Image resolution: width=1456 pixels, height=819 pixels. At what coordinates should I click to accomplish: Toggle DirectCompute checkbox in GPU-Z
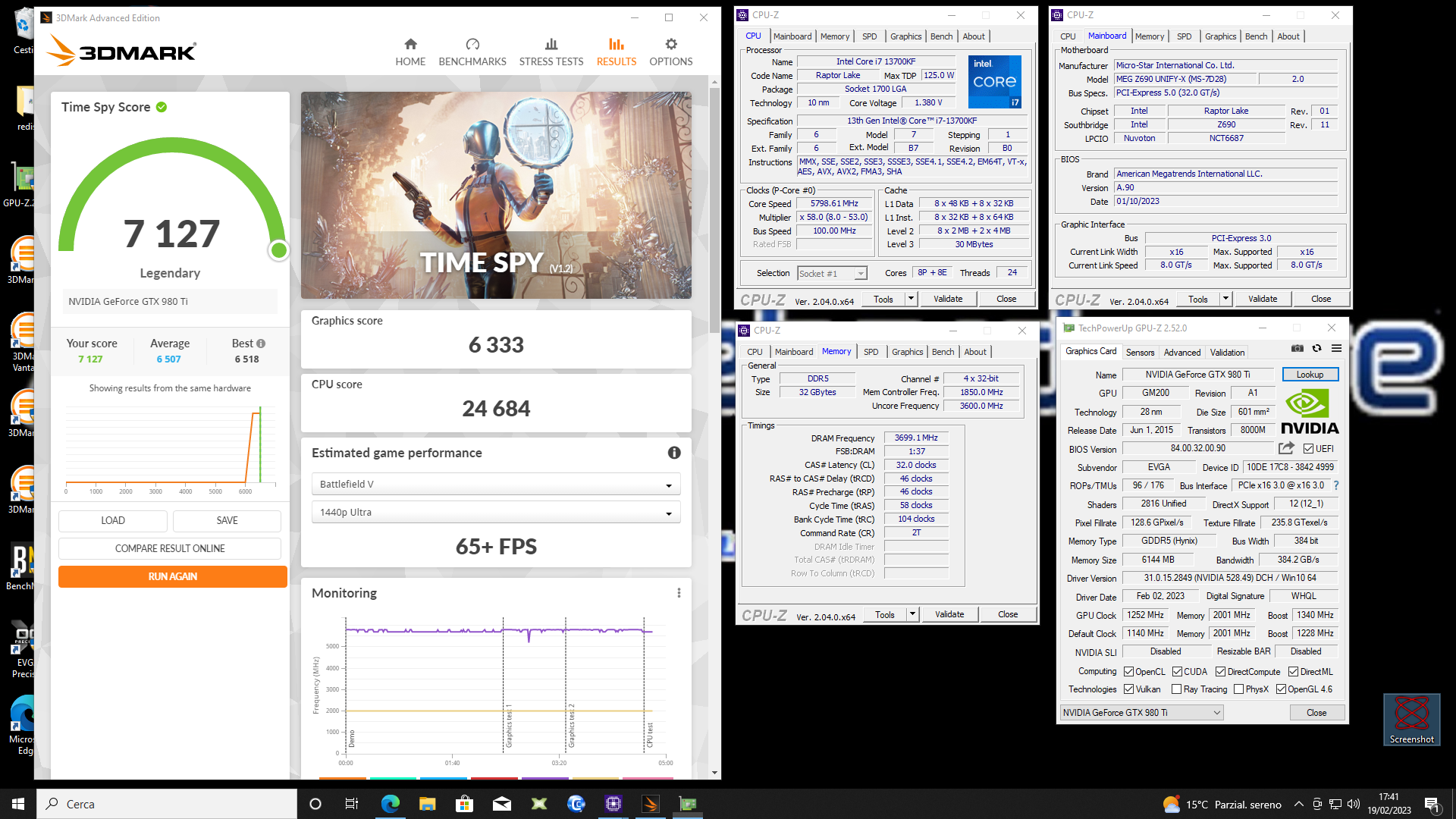tap(1220, 672)
